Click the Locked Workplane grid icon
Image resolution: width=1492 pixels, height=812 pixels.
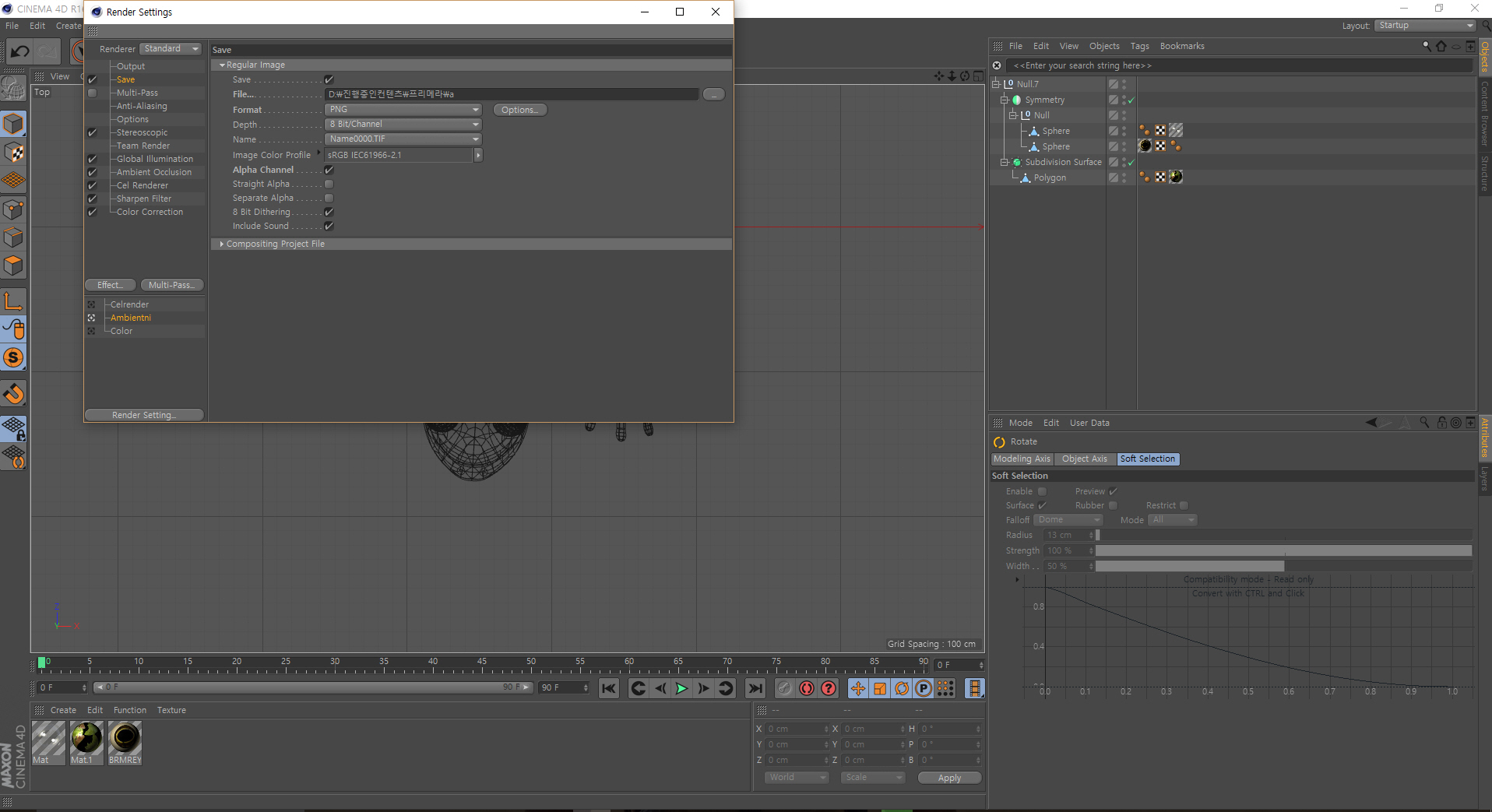(14, 428)
